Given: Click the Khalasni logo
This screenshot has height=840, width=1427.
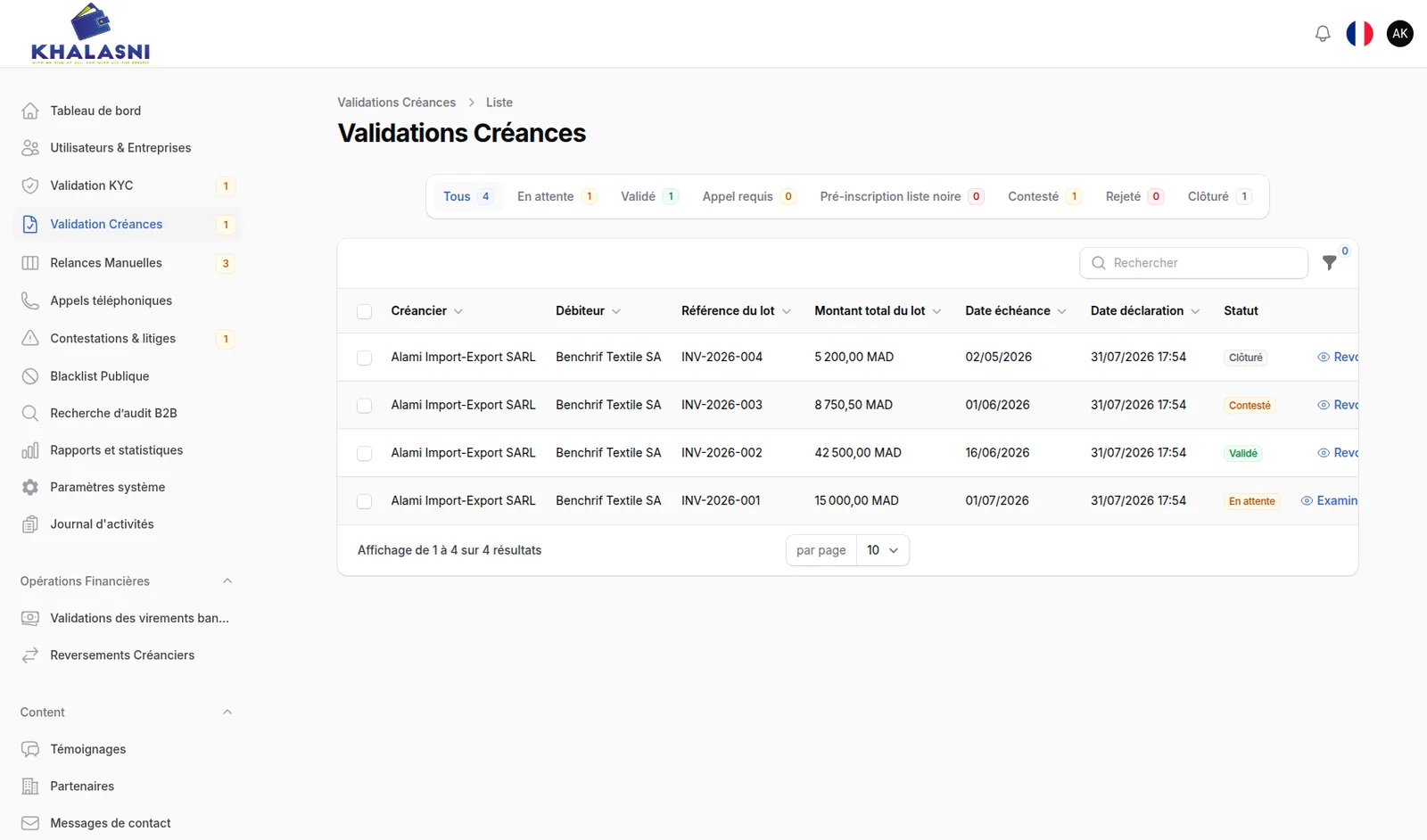Looking at the screenshot, I should pyautogui.click(x=90, y=34).
